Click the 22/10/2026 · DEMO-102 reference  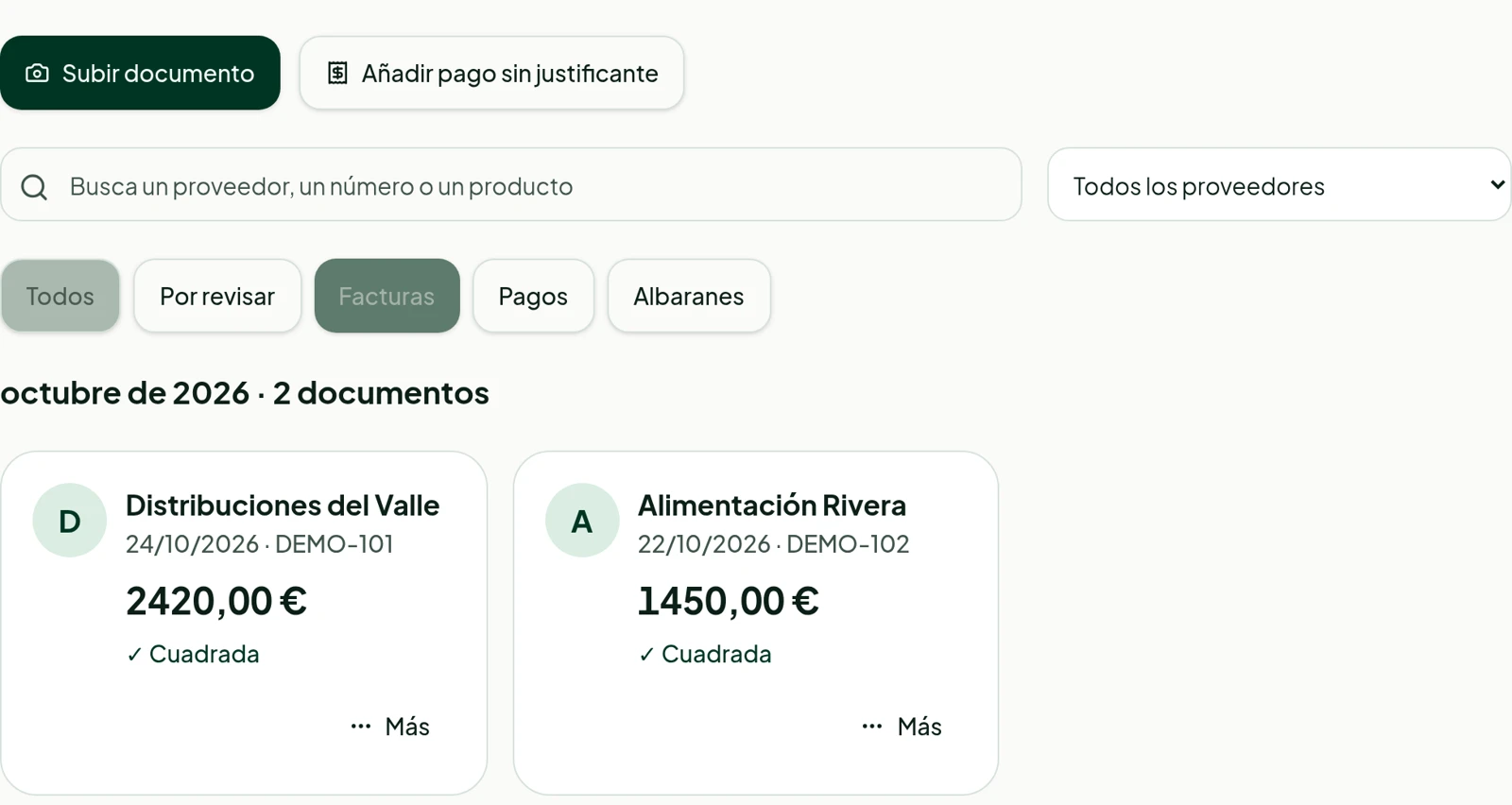point(774,544)
